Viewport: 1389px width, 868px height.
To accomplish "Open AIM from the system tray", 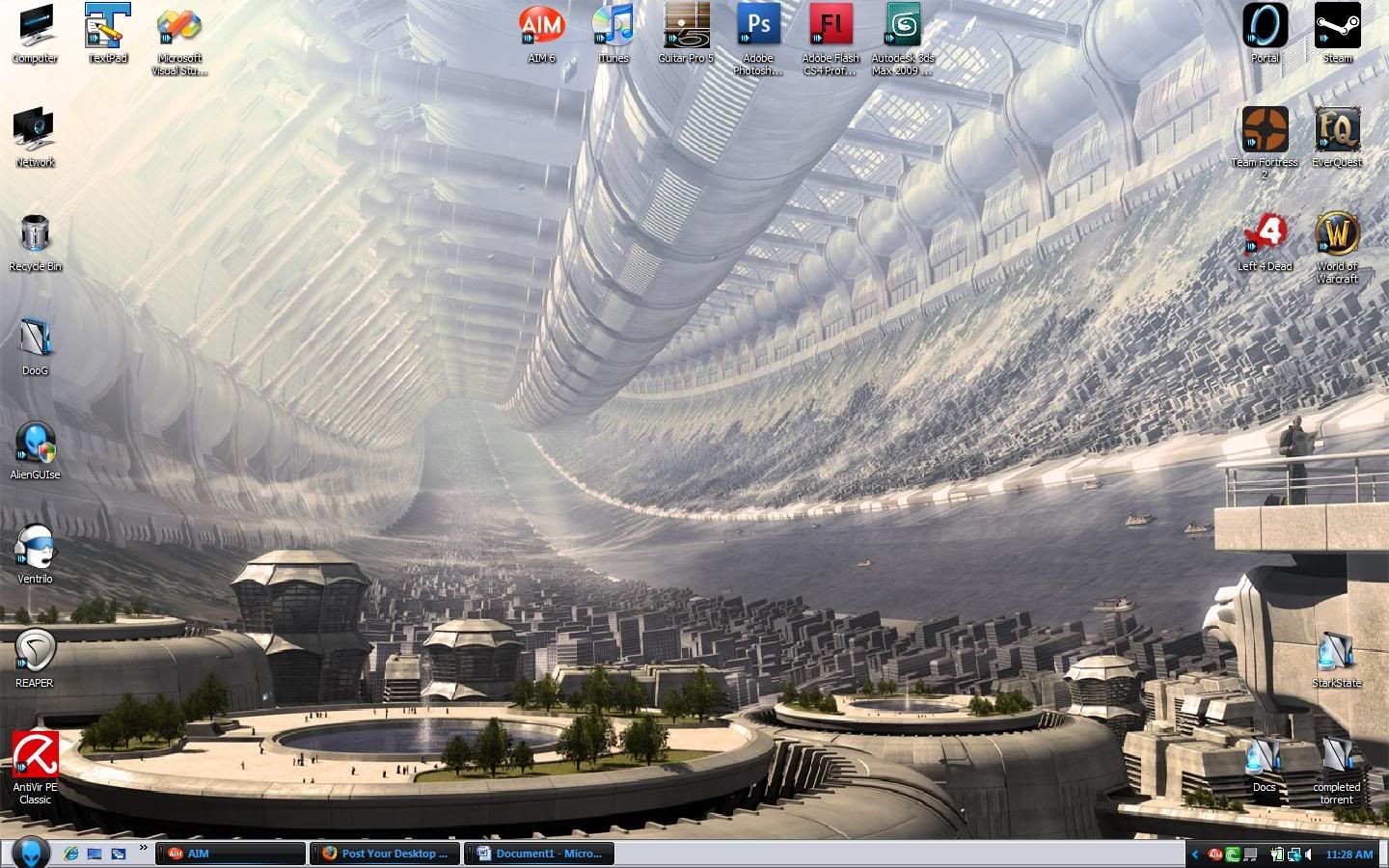I will [1215, 854].
